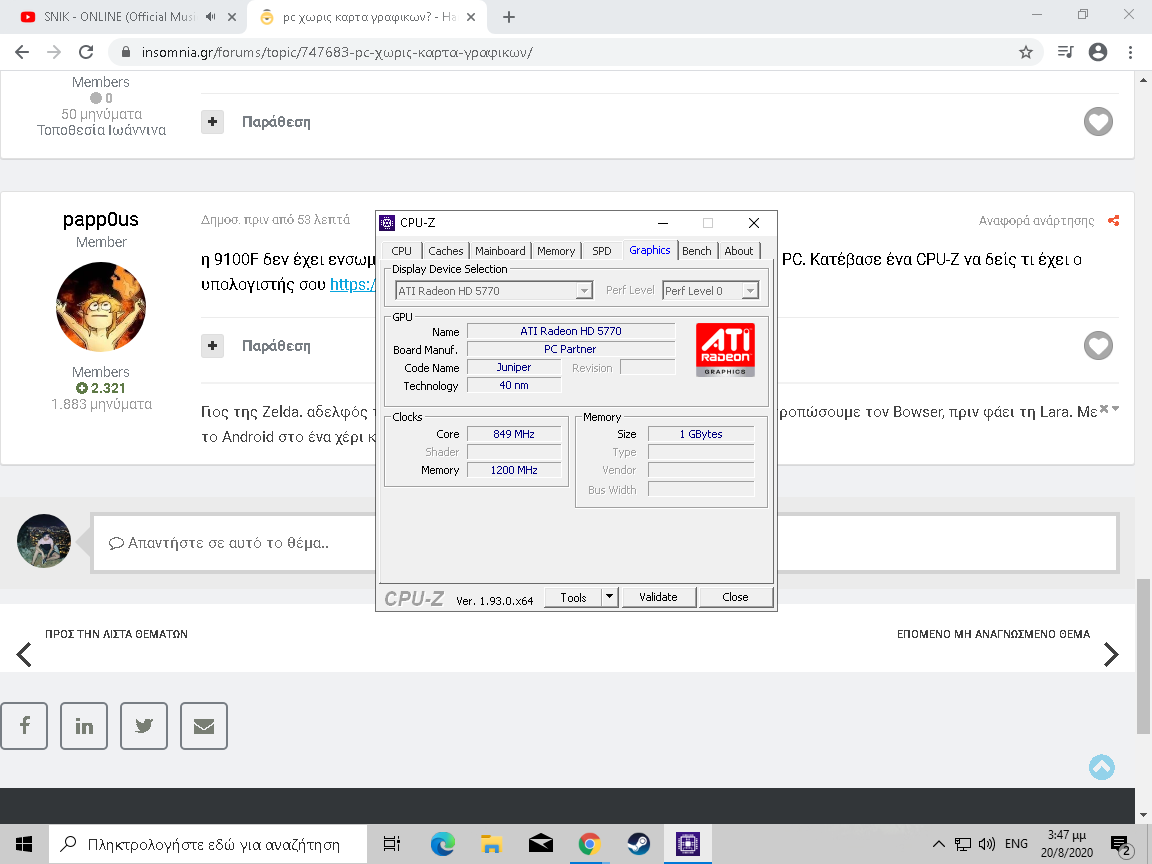Viewport: 1152px width, 864px height.
Task: Click the https link in papp0us post
Action: coord(353,284)
